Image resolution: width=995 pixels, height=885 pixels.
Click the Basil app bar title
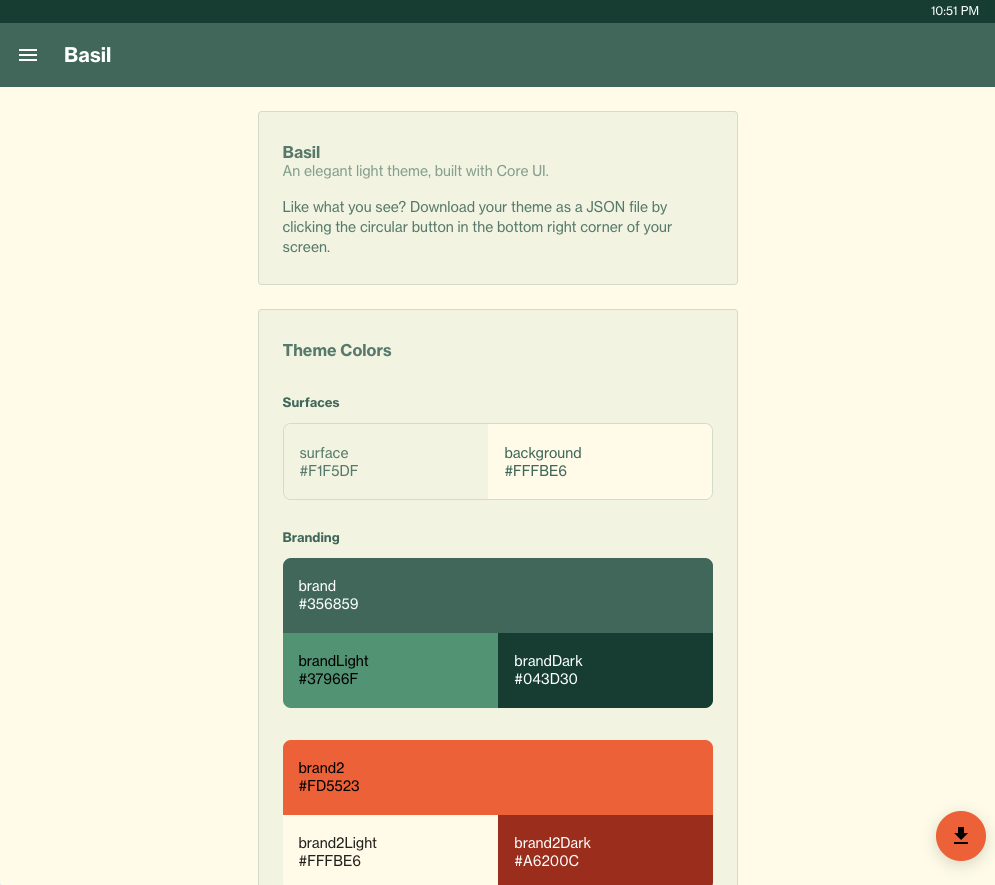[88, 55]
